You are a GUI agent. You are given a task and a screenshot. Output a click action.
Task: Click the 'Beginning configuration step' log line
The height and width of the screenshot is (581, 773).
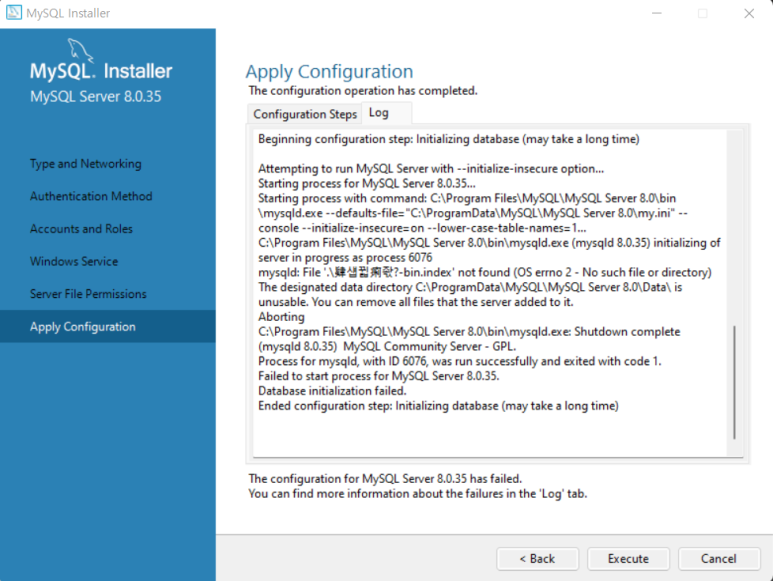[449, 139]
